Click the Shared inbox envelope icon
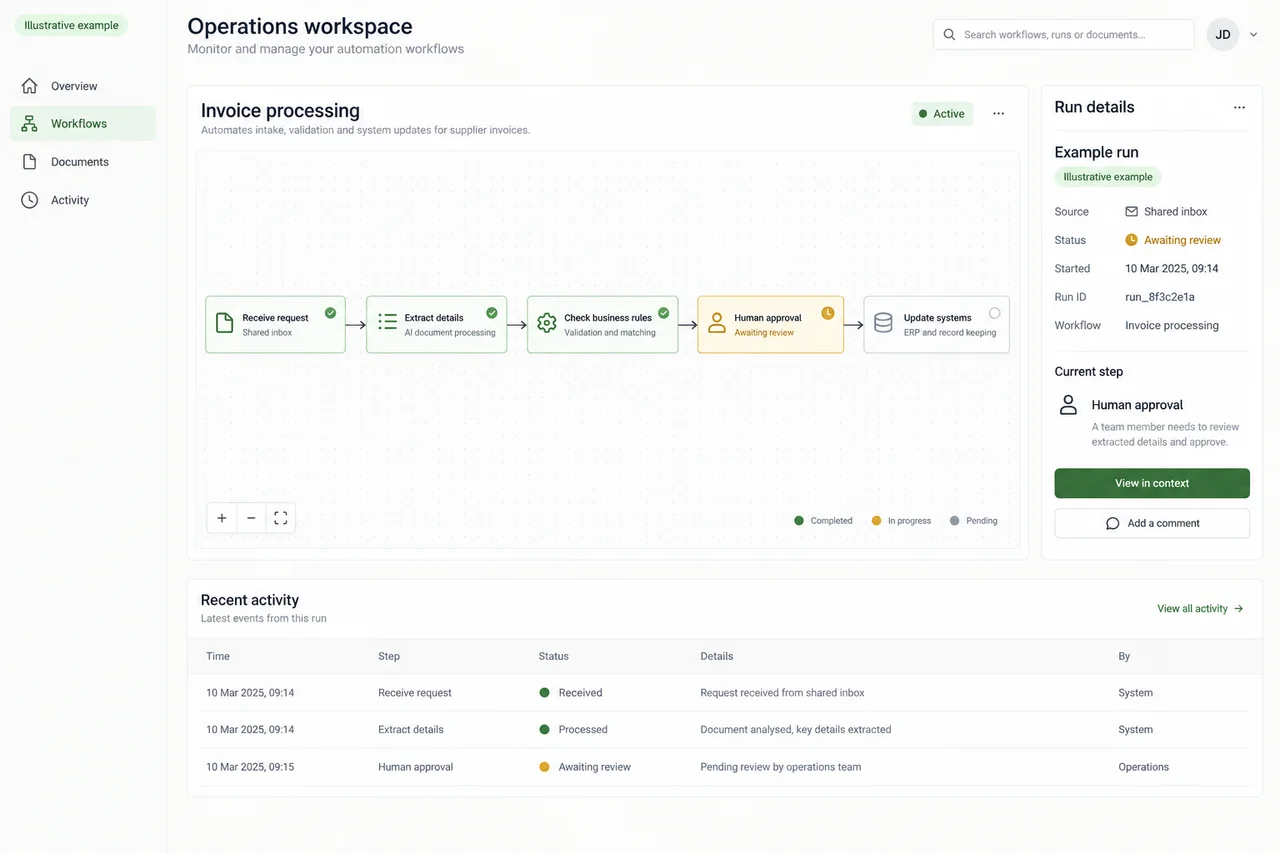 pos(1132,212)
